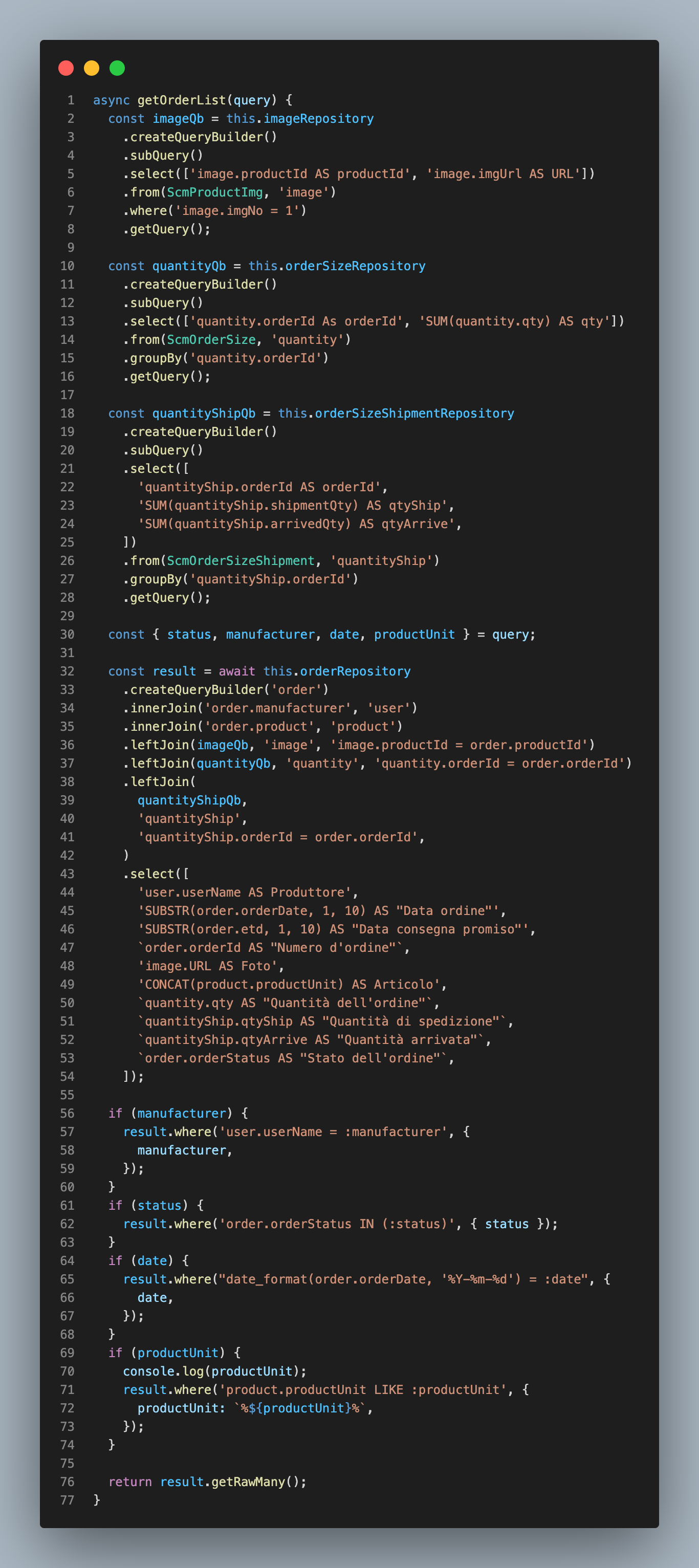
Task: Click console.log(productUnit) on line 70
Action: coord(211,1371)
